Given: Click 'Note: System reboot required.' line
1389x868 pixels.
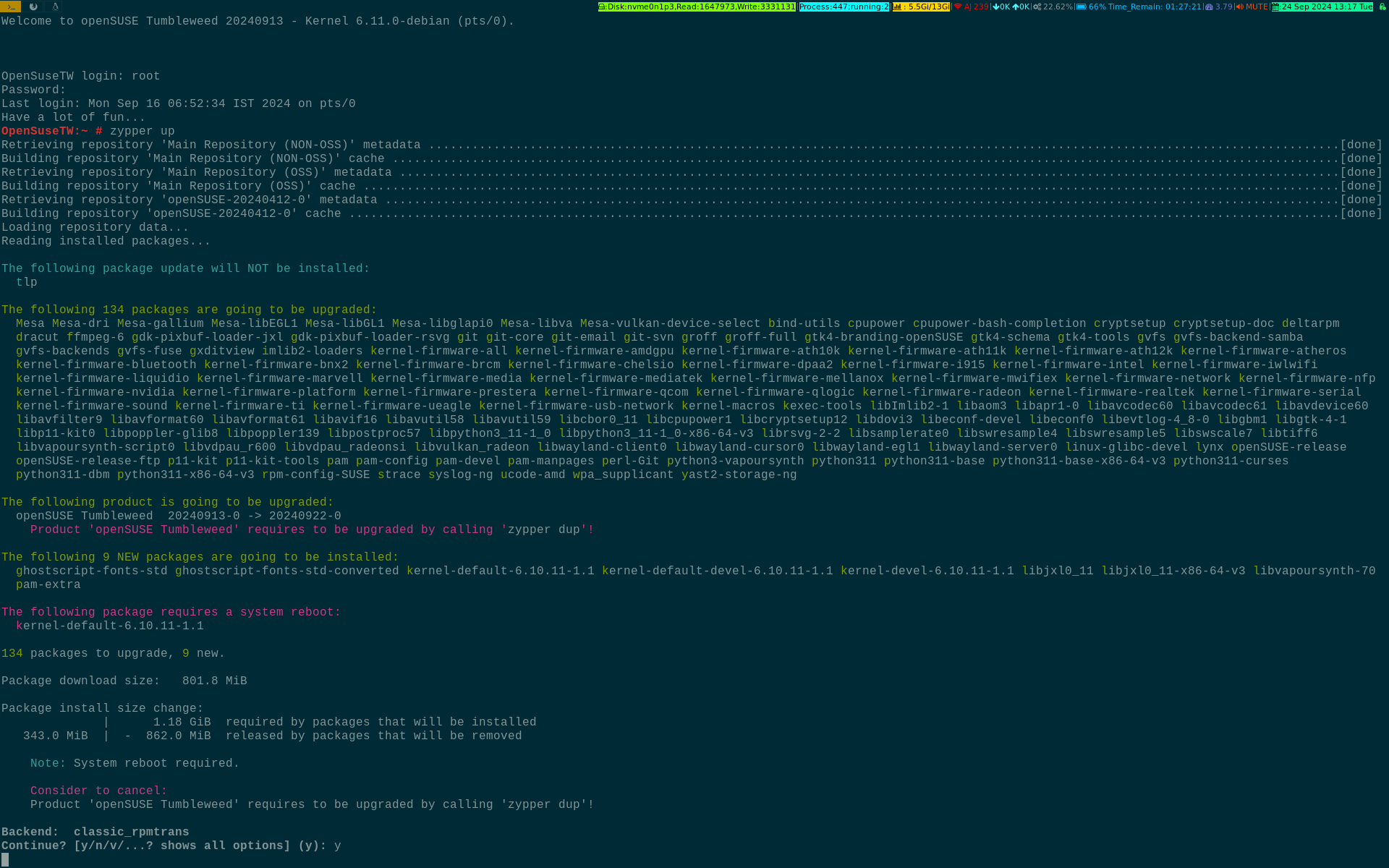Looking at the screenshot, I should coord(135,763).
